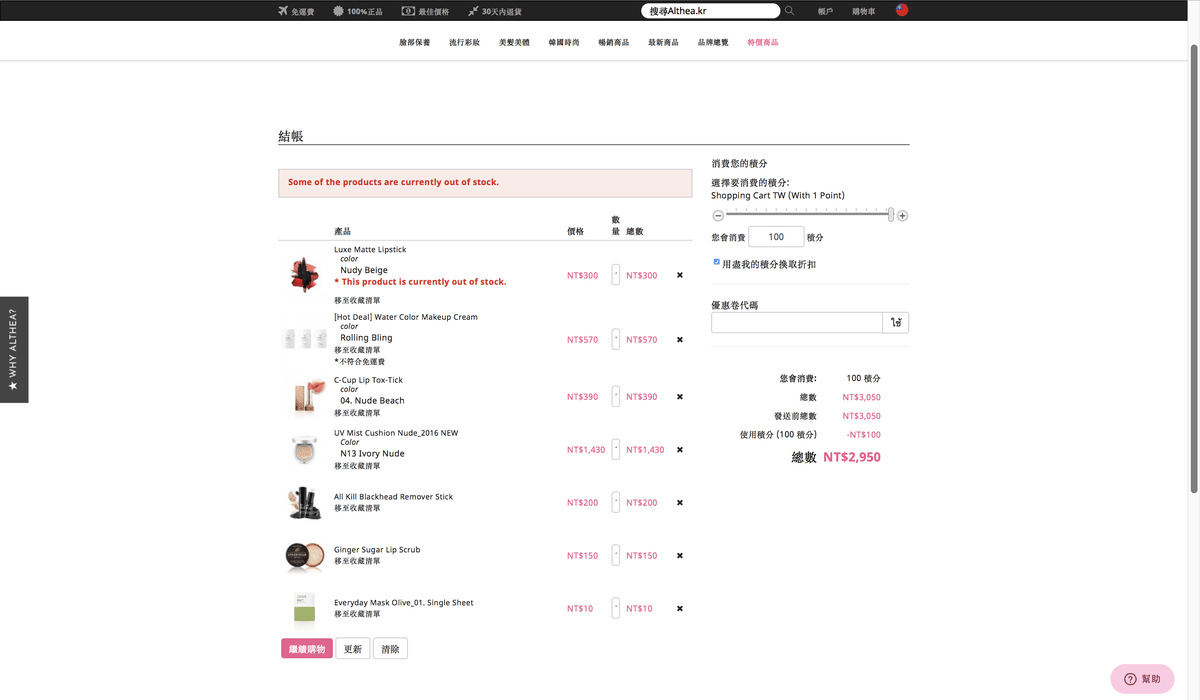Screen dimensions: 1200x700
Task: Remove Everyday Mask Olive sheet item
Action: click(x=680, y=609)
